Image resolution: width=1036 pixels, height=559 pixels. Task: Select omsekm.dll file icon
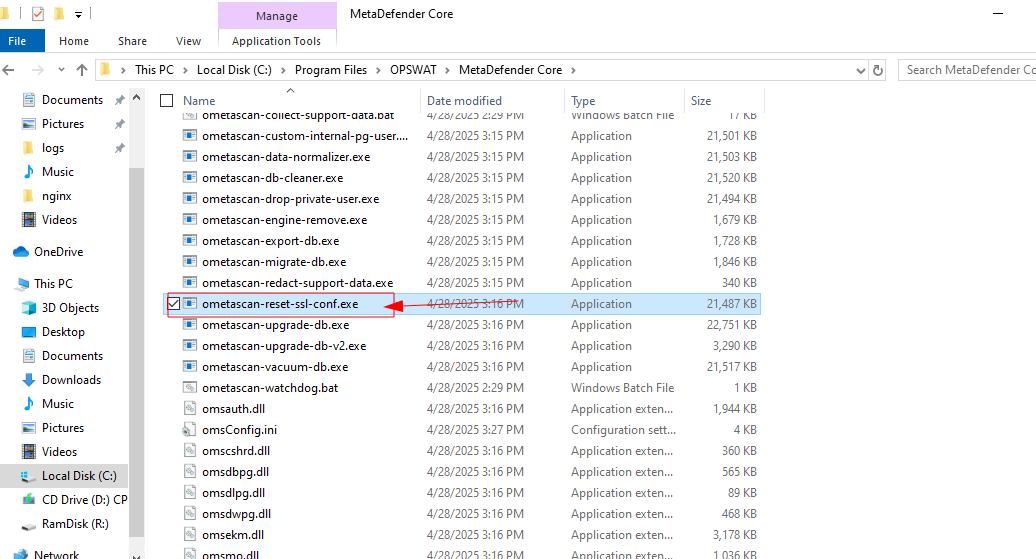tap(190, 535)
